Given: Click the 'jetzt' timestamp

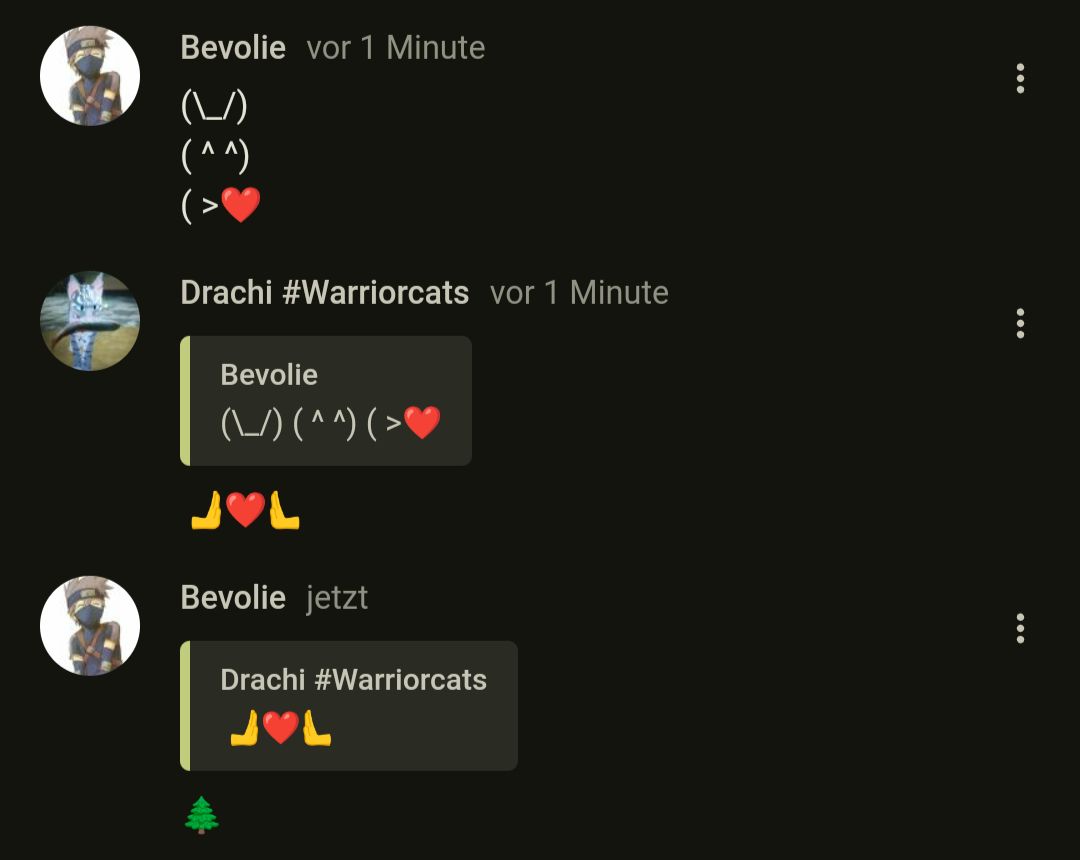Looking at the screenshot, I should point(337,598).
